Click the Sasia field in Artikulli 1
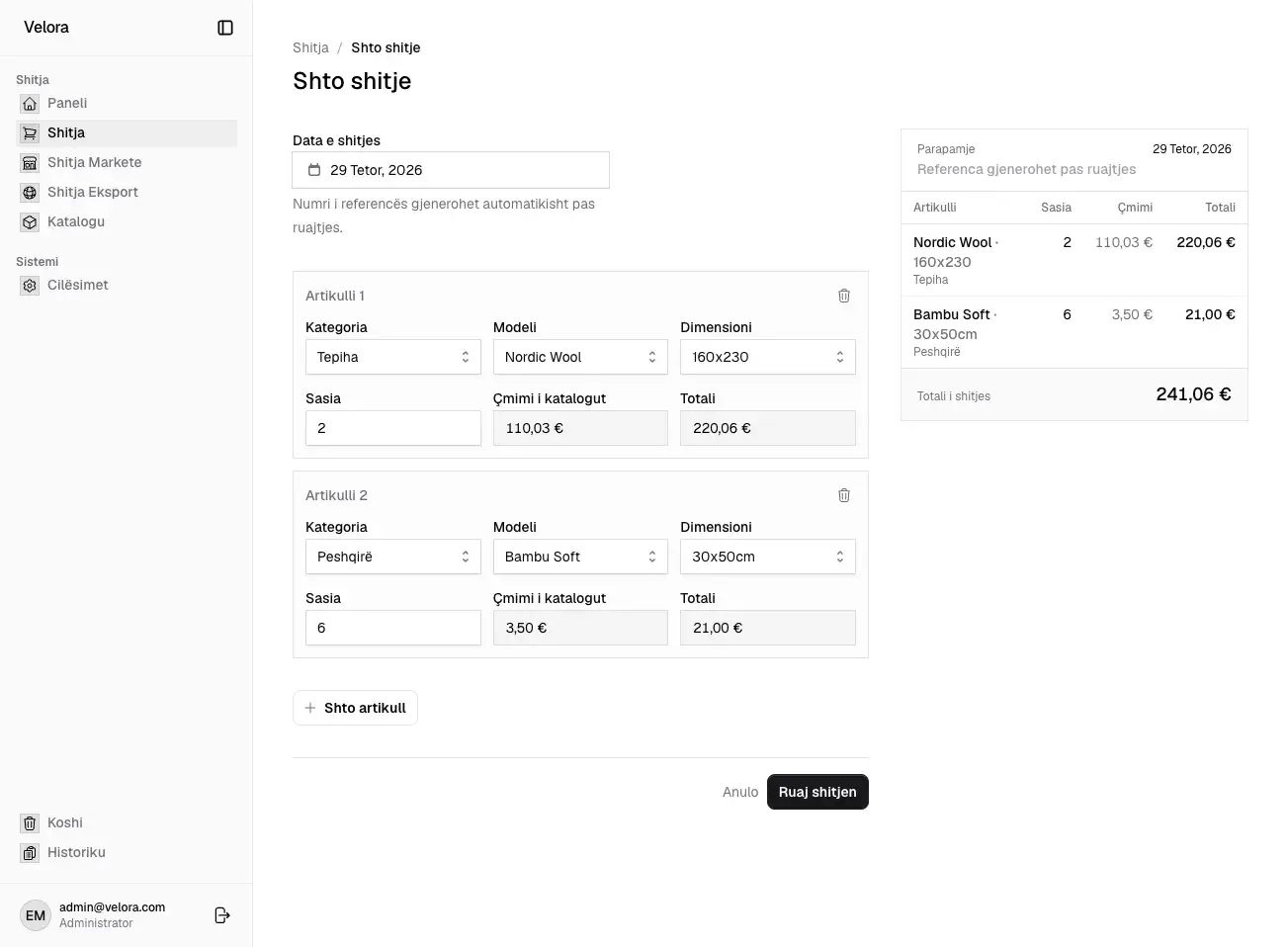 click(x=393, y=428)
